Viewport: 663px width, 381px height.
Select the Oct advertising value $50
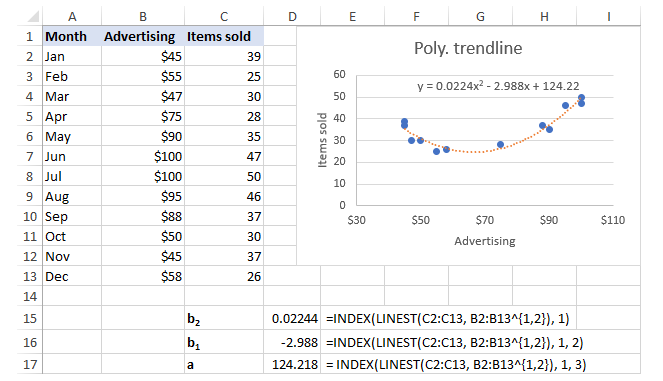(143, 236)
